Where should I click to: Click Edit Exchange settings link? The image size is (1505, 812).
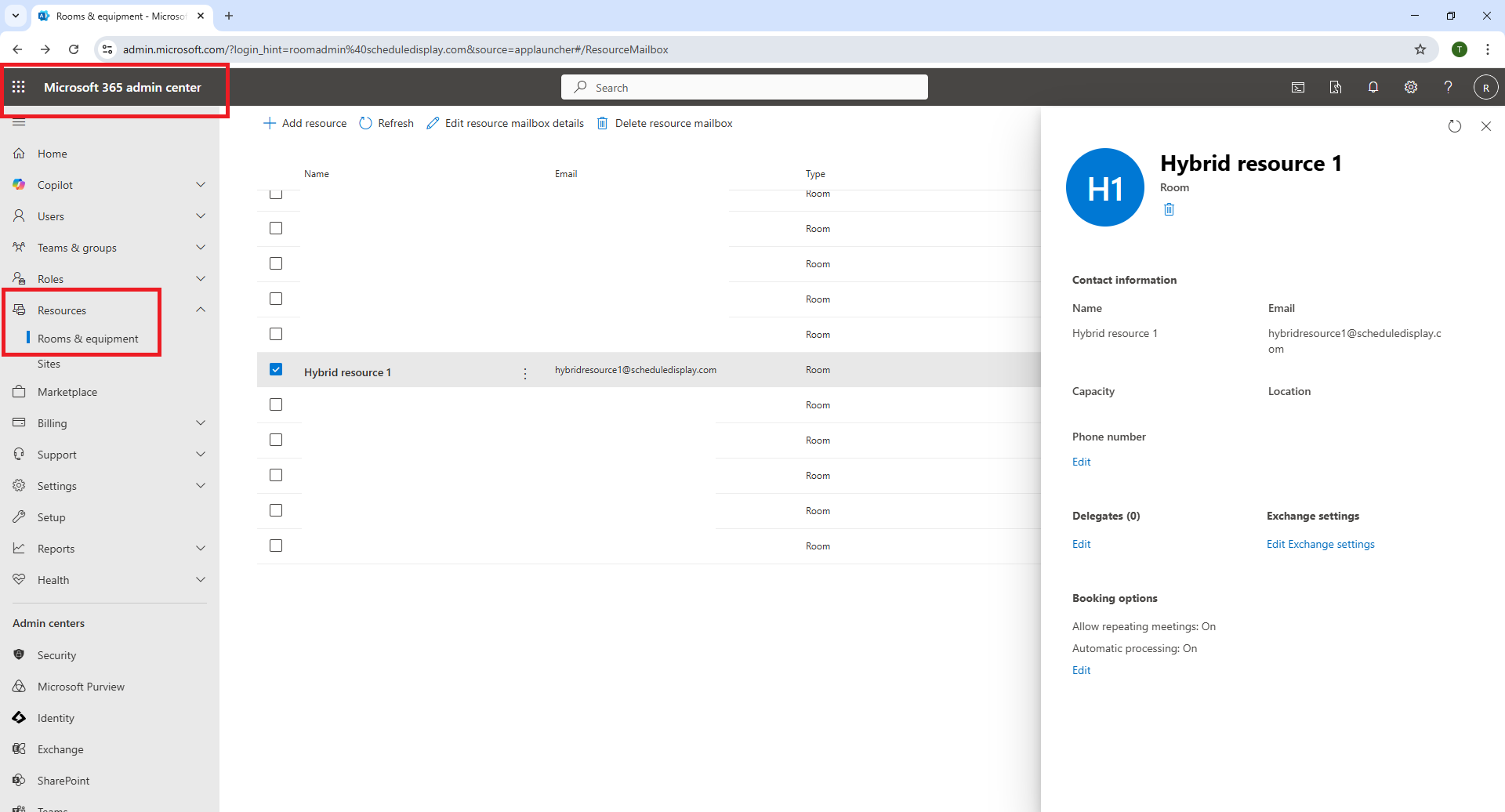click(x=1320, y=544)
